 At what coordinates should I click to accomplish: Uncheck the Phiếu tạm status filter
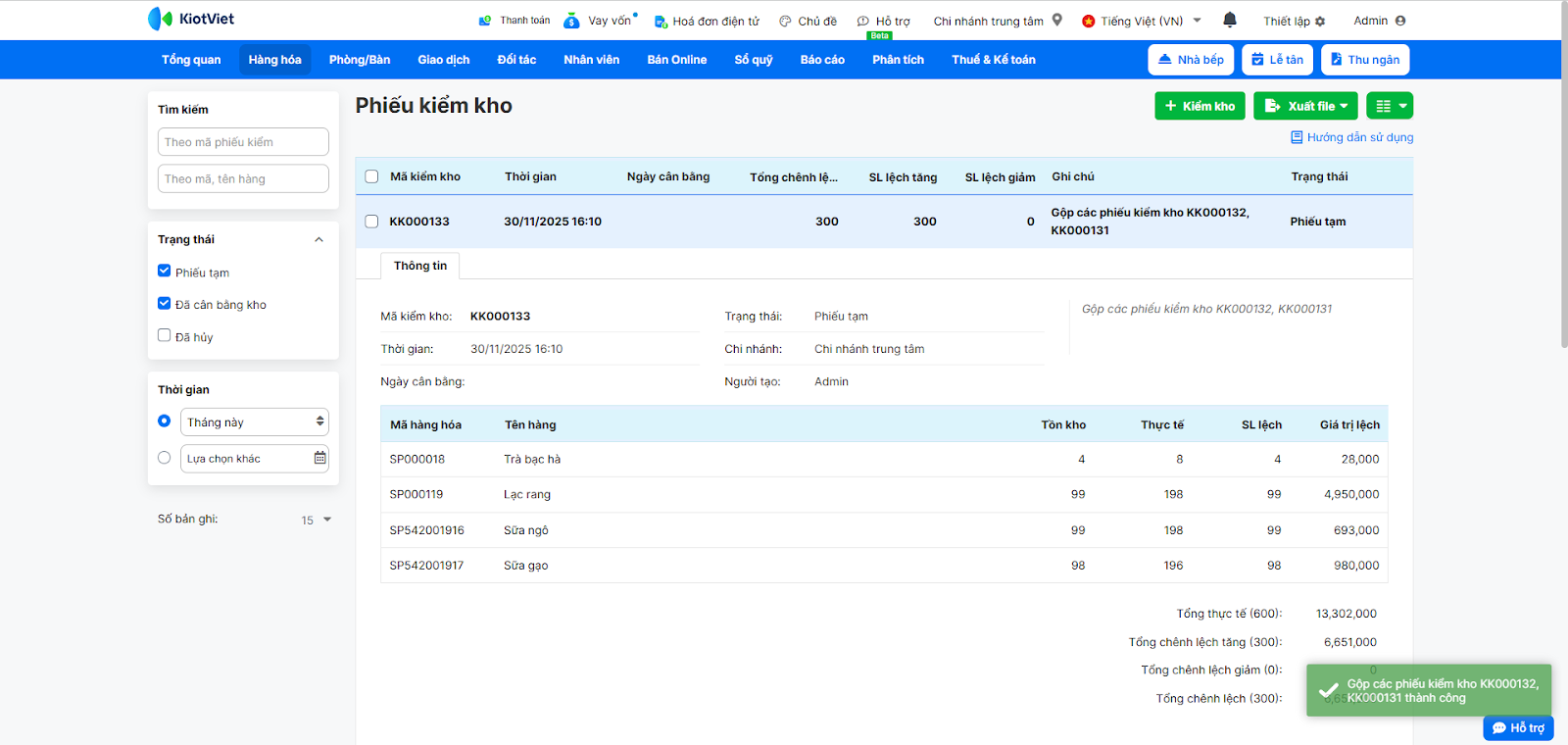click(x=165, y=272)
